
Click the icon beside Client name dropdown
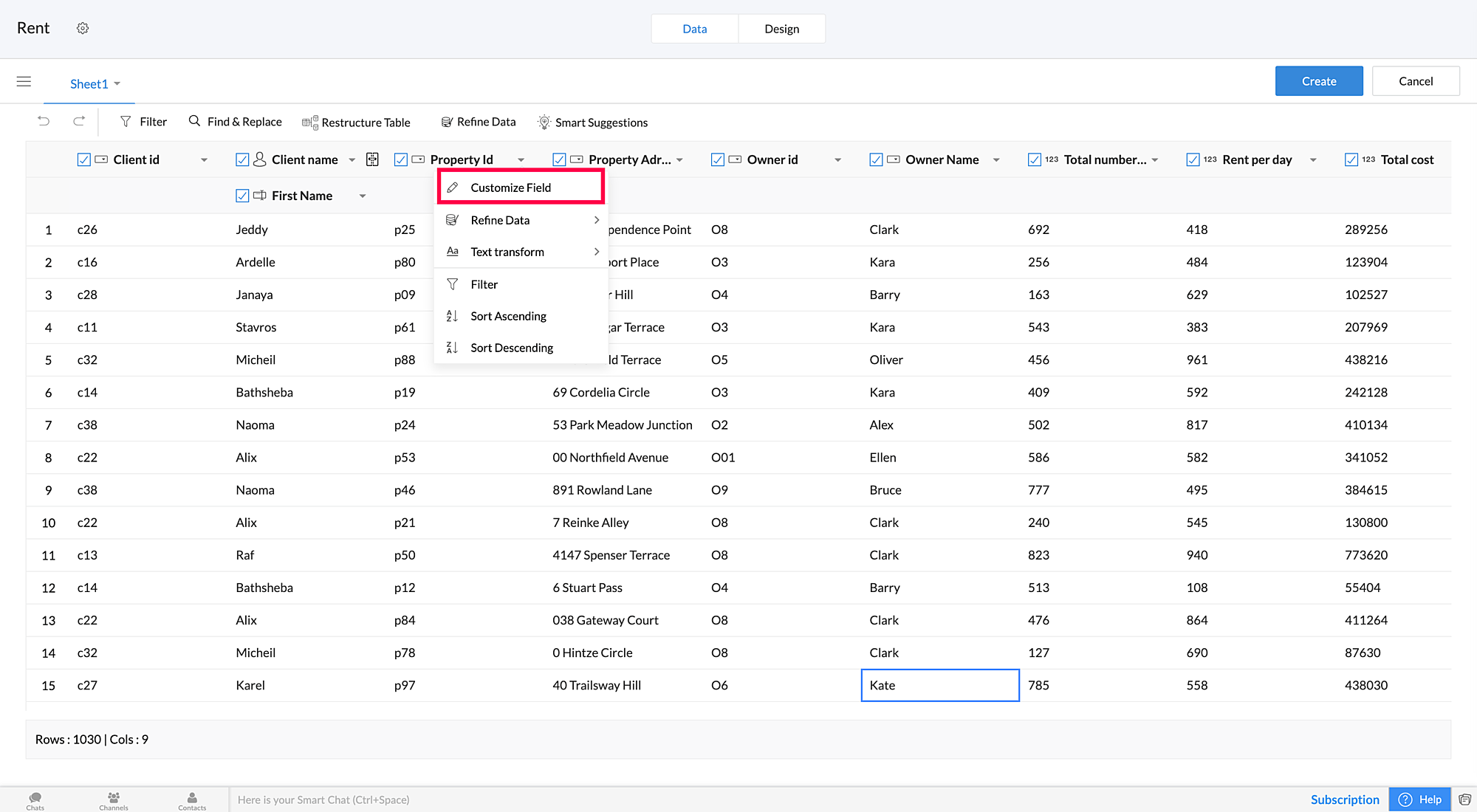(372, 159)
